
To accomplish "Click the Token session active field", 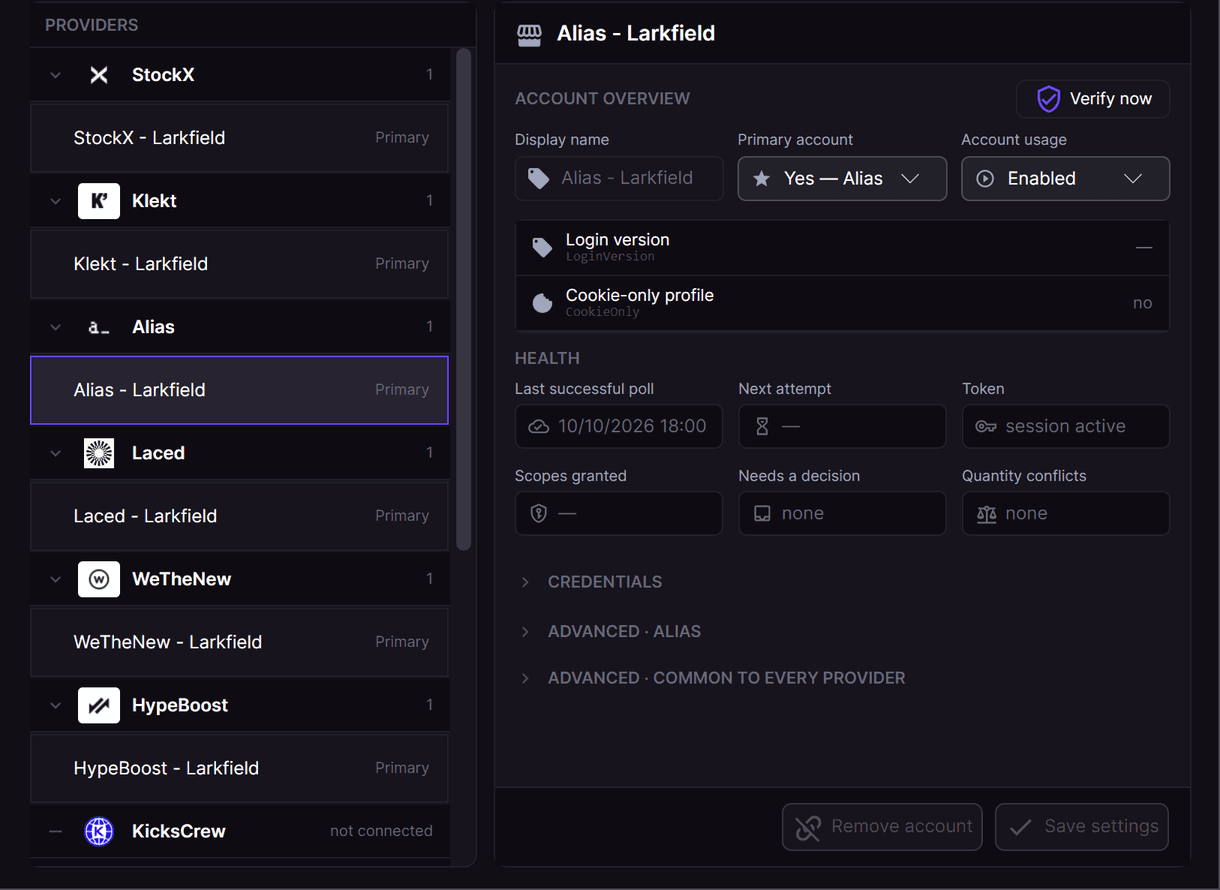I will tap(1066, 426).
